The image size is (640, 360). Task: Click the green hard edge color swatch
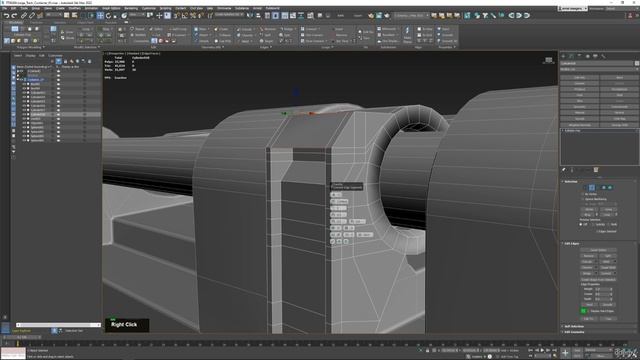click(x=584, y=311)
